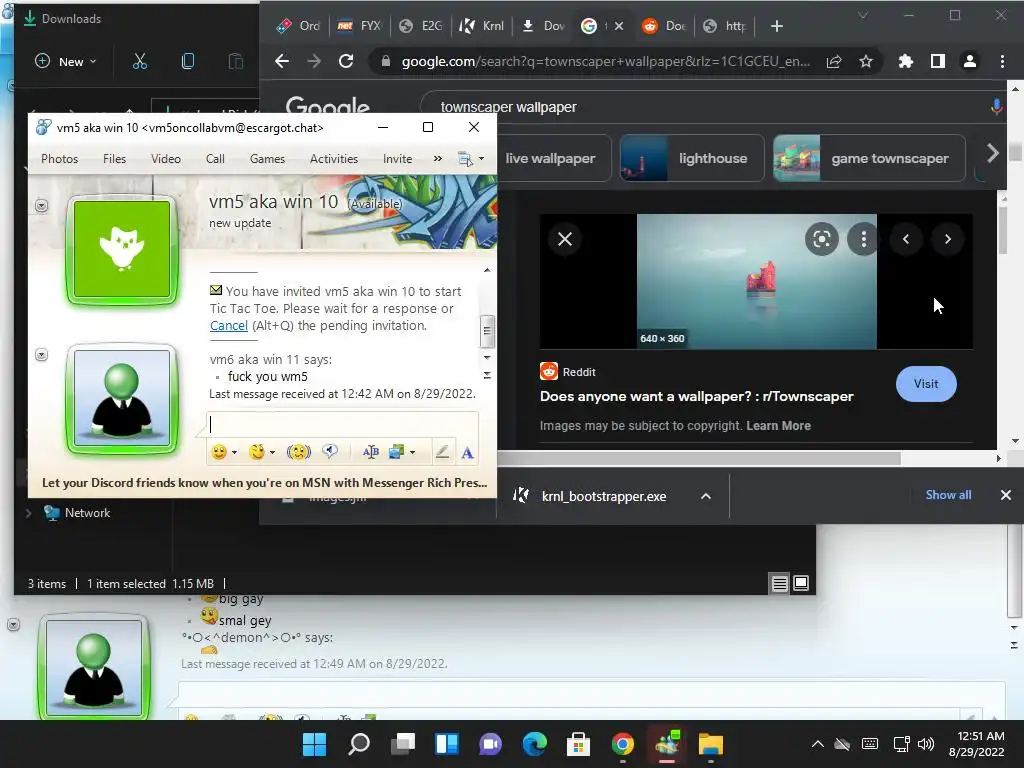Switch to the FYX Chrome tab

359,26
